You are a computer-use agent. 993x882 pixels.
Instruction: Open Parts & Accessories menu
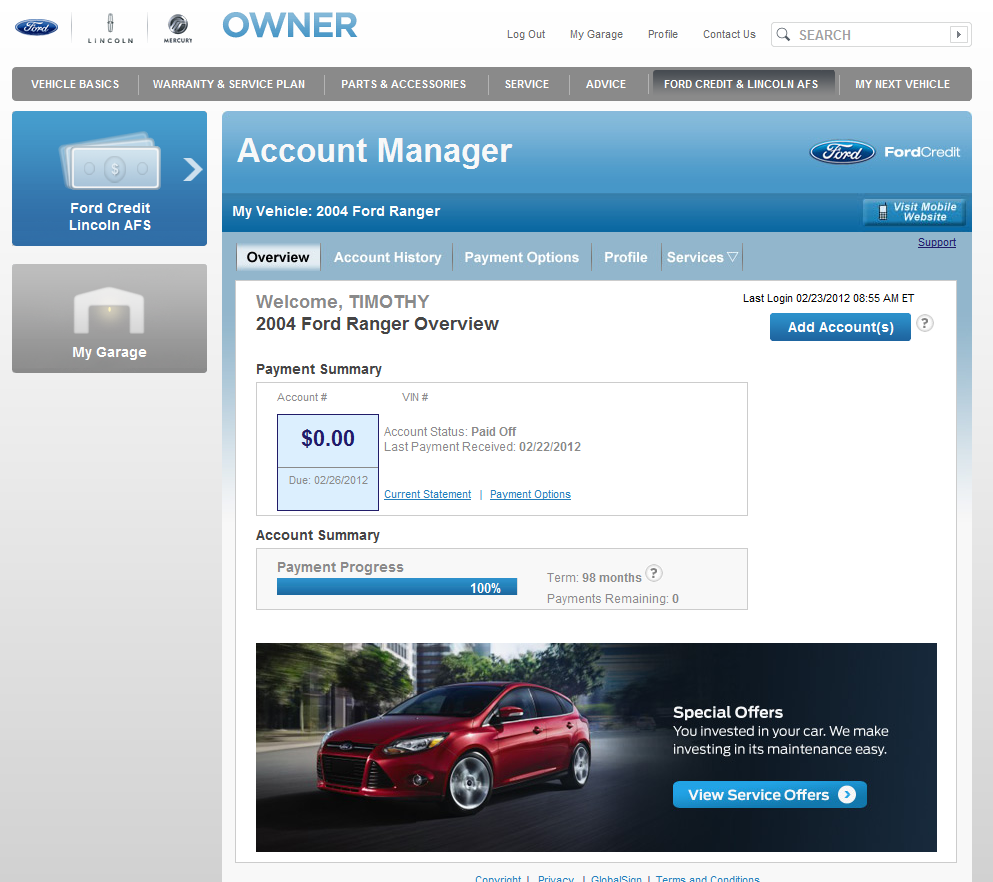coord(403,84)
